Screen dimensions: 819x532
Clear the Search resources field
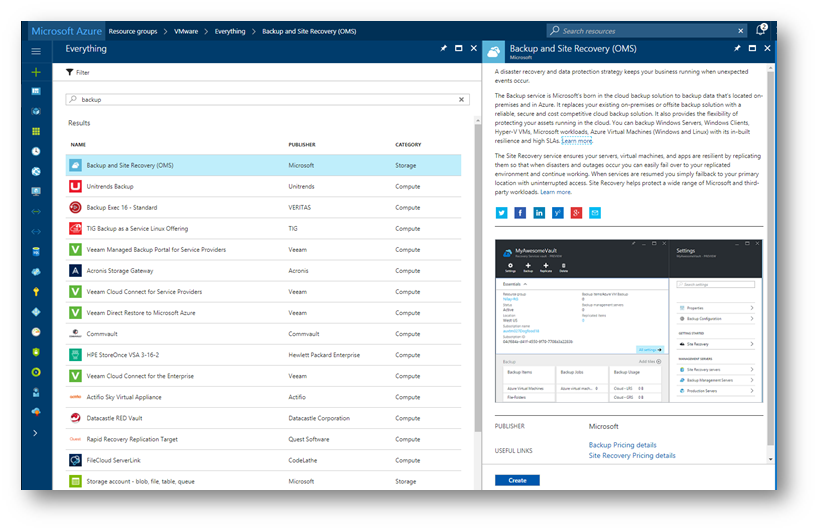[x=741, y=31]
